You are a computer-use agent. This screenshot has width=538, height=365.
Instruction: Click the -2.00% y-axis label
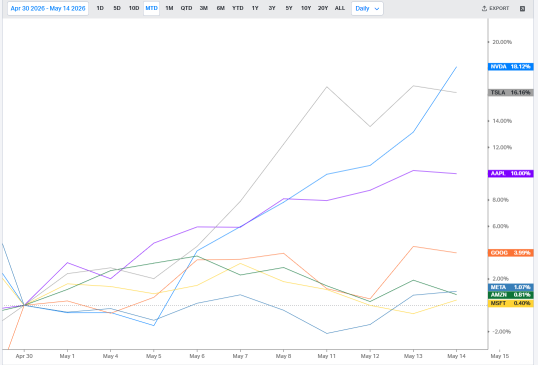[501, 331]
